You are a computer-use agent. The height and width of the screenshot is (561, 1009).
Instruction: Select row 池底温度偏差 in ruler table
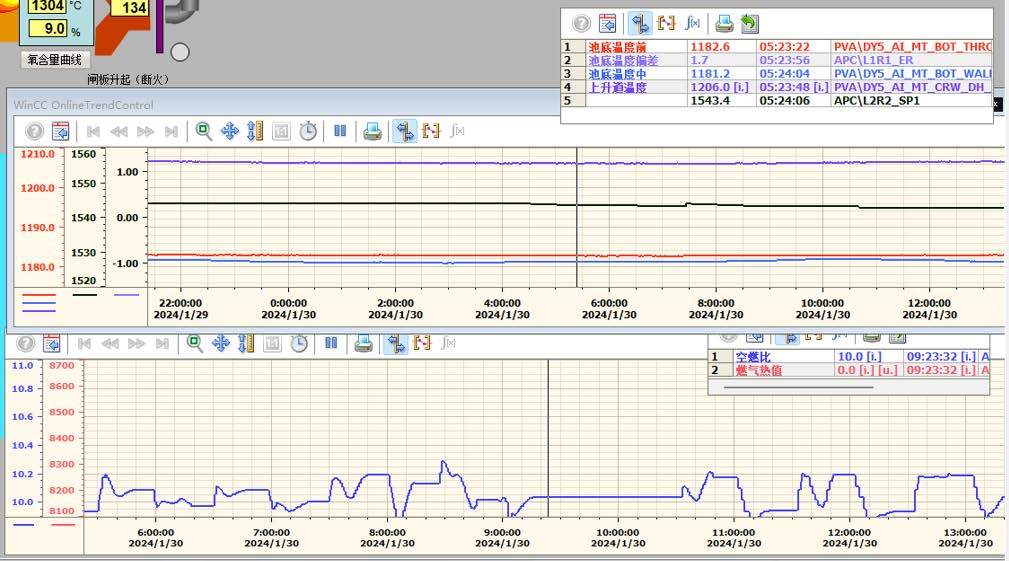coord(777,60)
